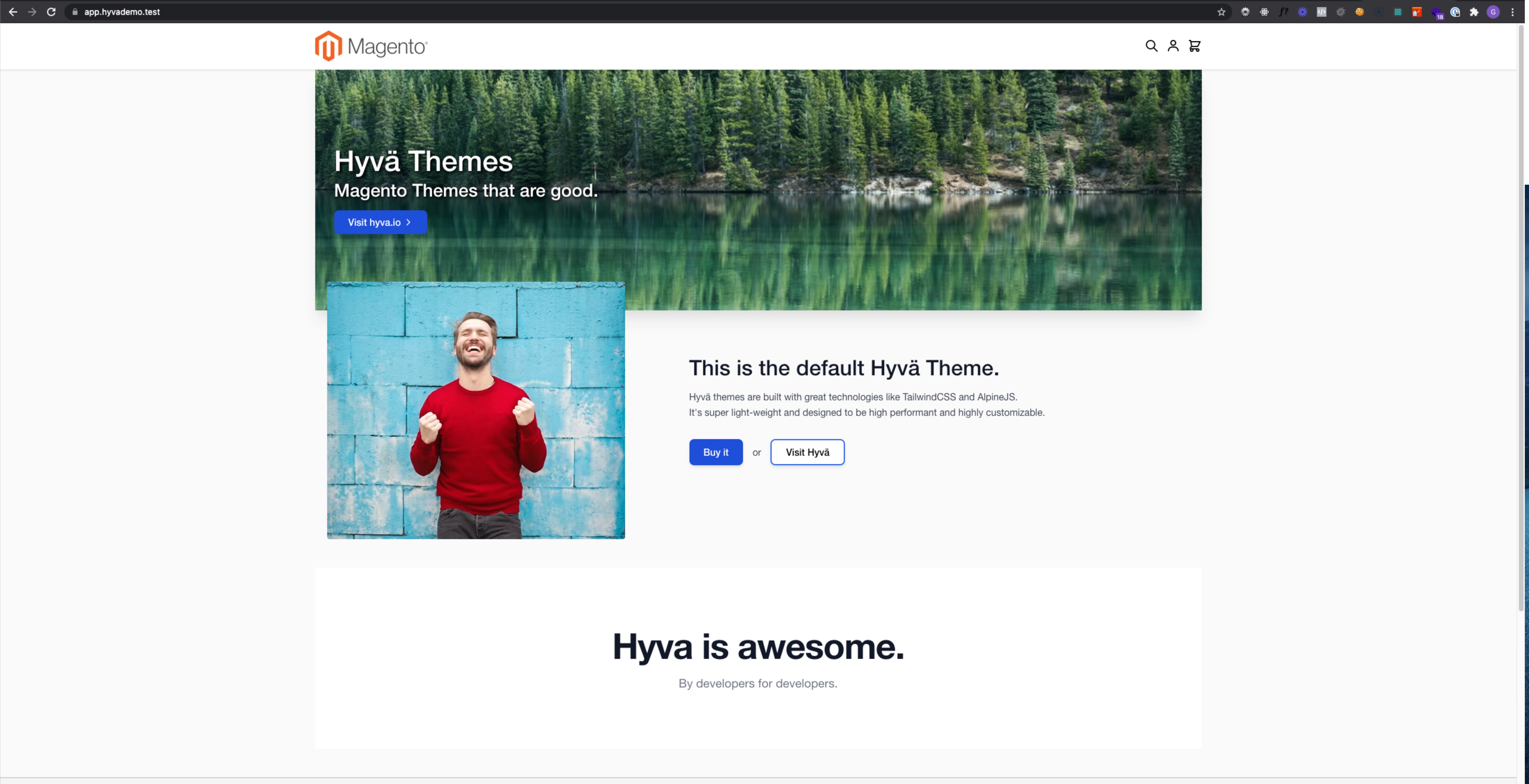Click the address bar URL app.hyvademo.test
This screenshot has width=1529, height=784.
tap(122, 12)
